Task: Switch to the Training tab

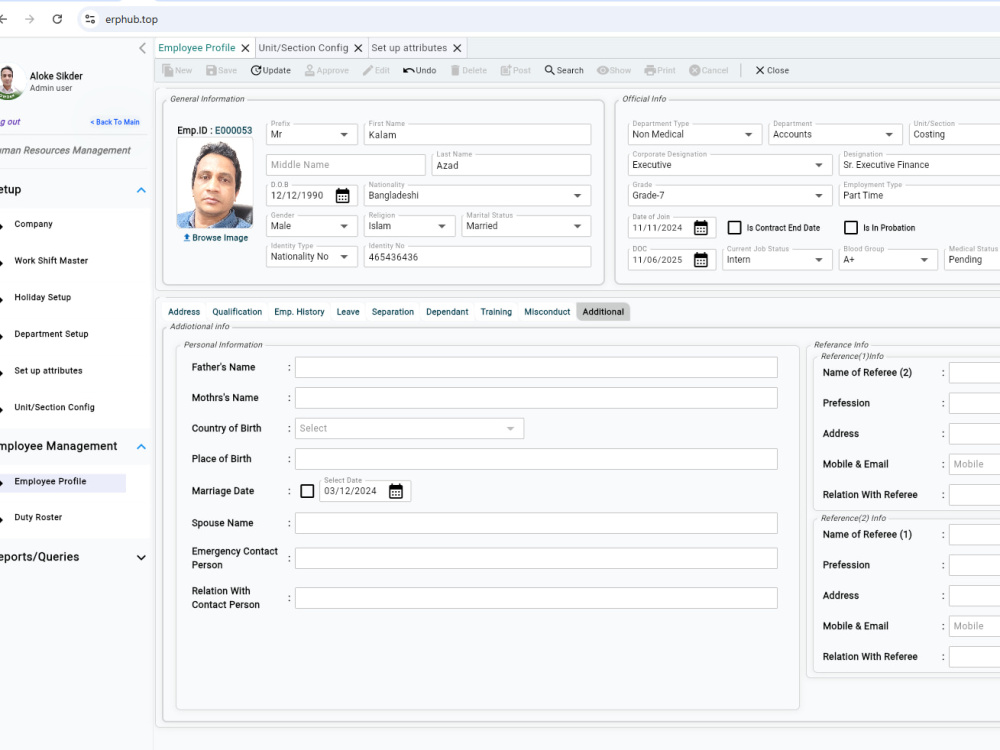Action: point(496,312)
